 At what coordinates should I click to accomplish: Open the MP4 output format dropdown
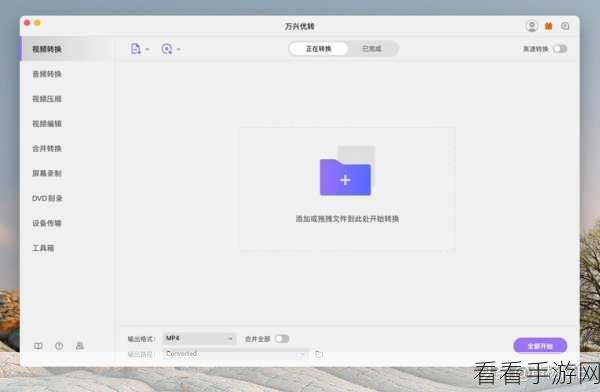pos(199,338)
